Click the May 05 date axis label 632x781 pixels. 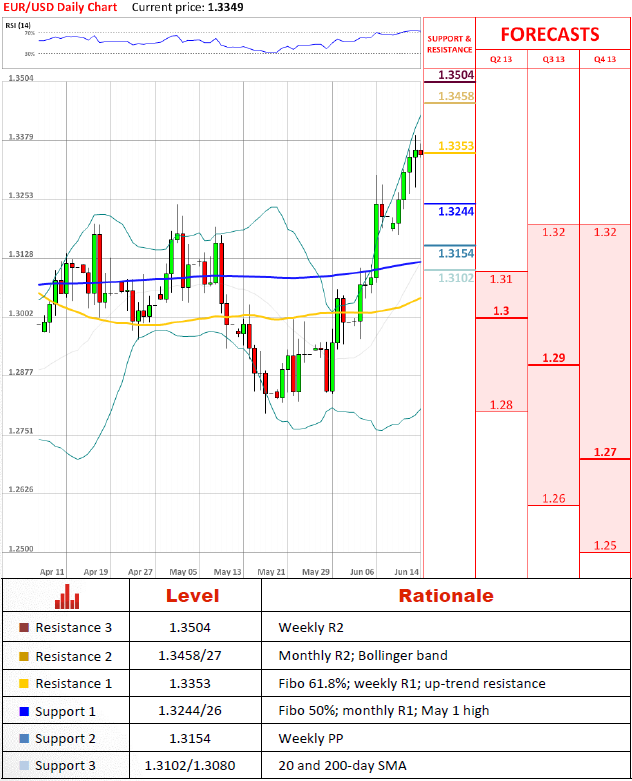click(183, 572)
